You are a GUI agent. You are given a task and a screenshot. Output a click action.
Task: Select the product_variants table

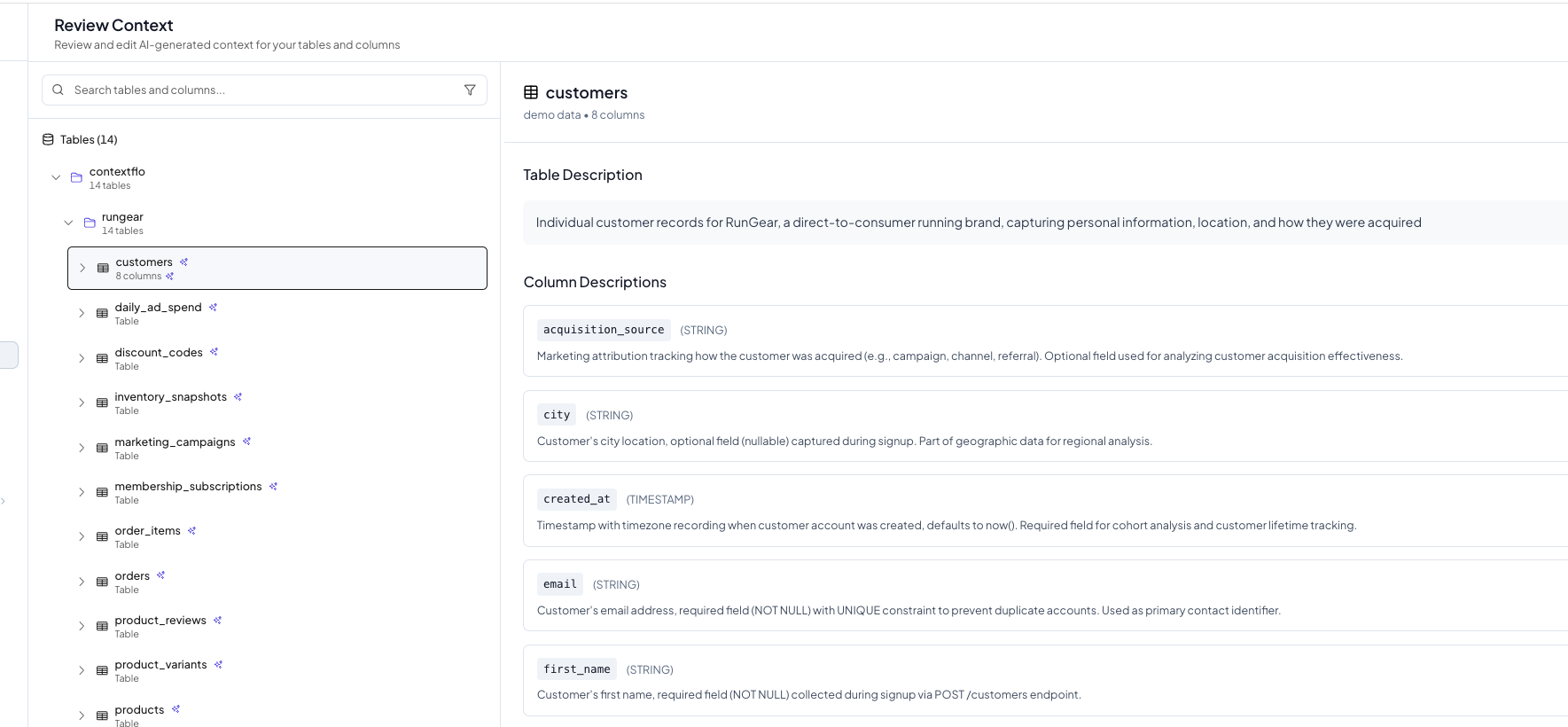click(277, 670)
